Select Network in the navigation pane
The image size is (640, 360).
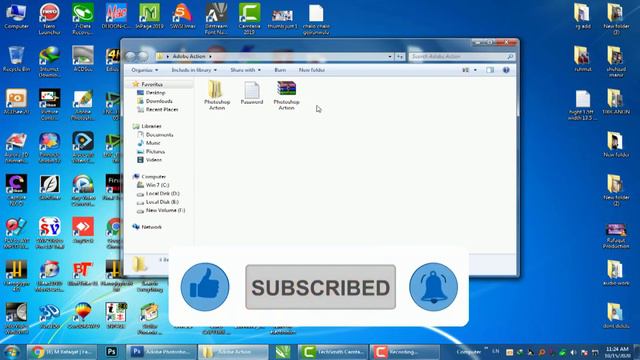(x=151, y=227)
